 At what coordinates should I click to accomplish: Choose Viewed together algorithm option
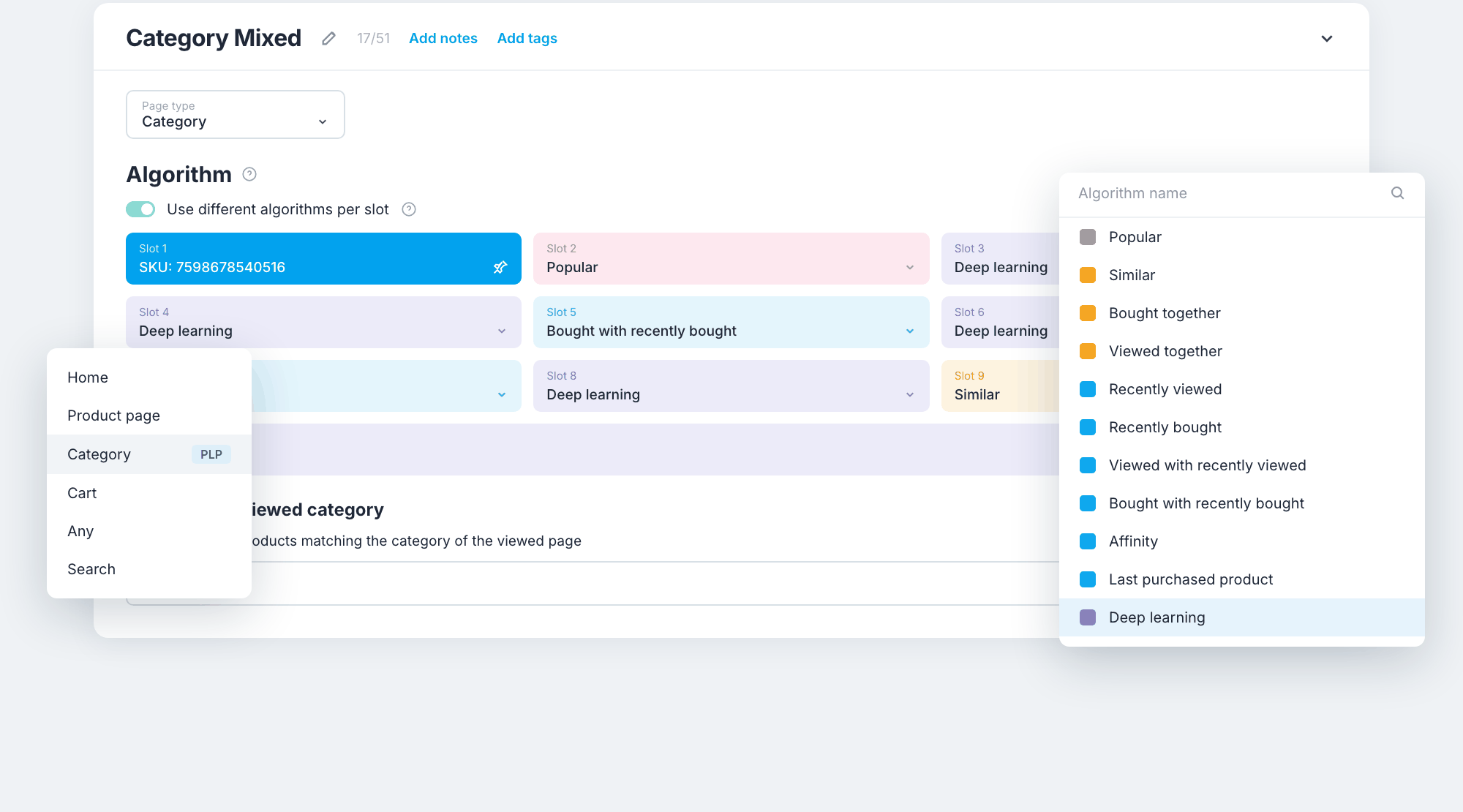[x=1242, y=351]
